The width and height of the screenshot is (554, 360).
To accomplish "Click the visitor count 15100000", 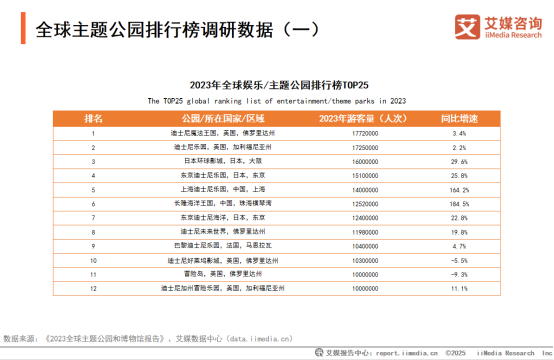I will [365, 176].
